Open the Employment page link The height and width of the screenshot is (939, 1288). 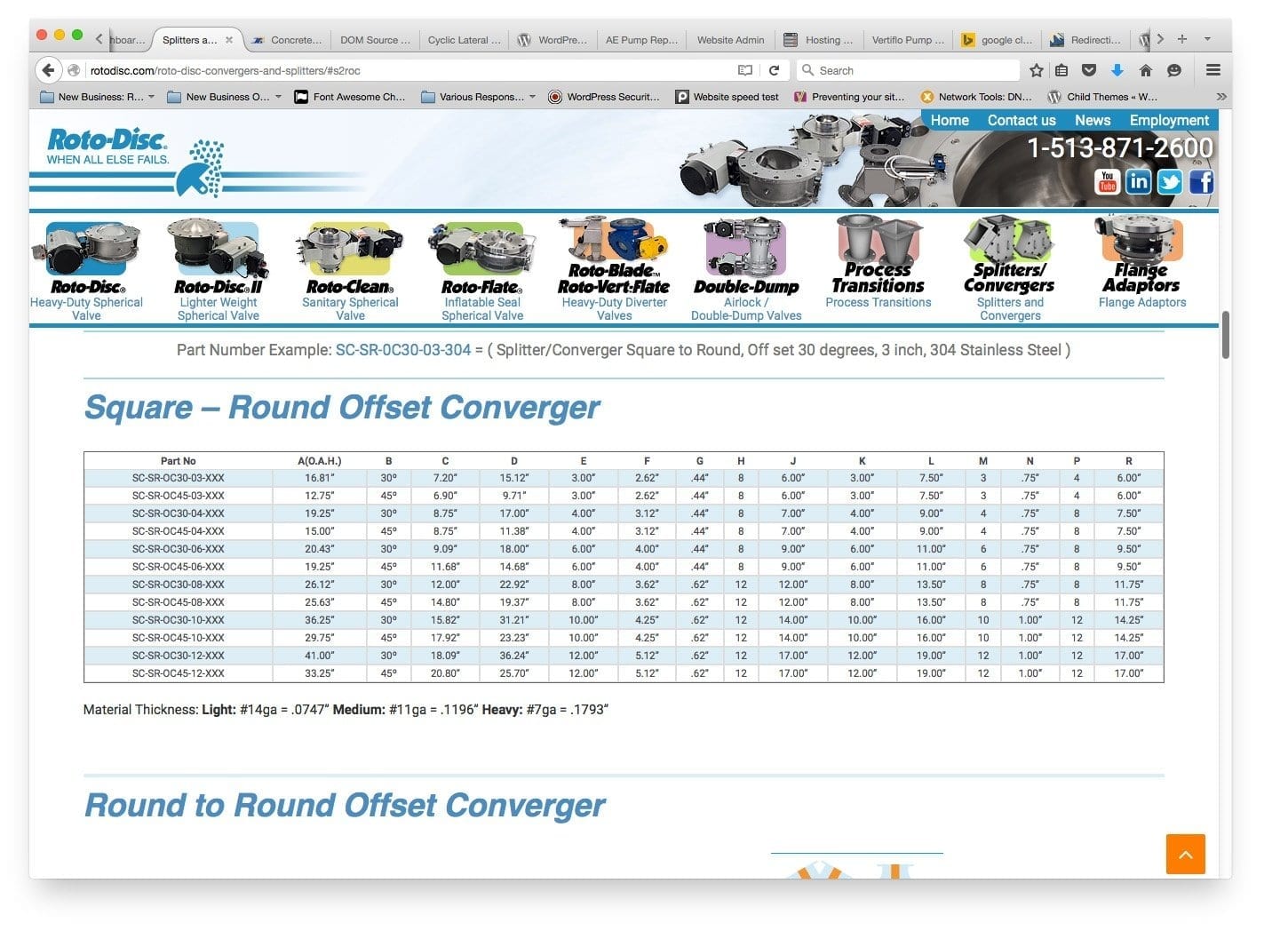click(1169, 120)
